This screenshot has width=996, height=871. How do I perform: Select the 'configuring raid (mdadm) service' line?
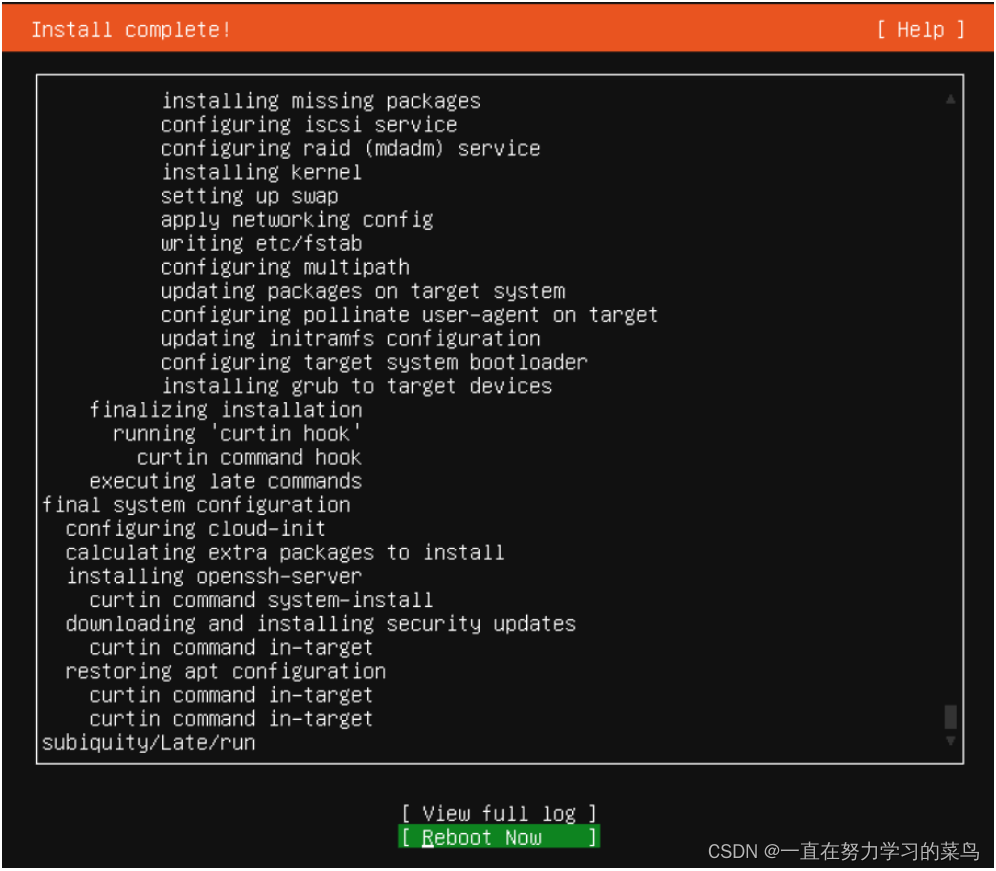click(351, 149)
